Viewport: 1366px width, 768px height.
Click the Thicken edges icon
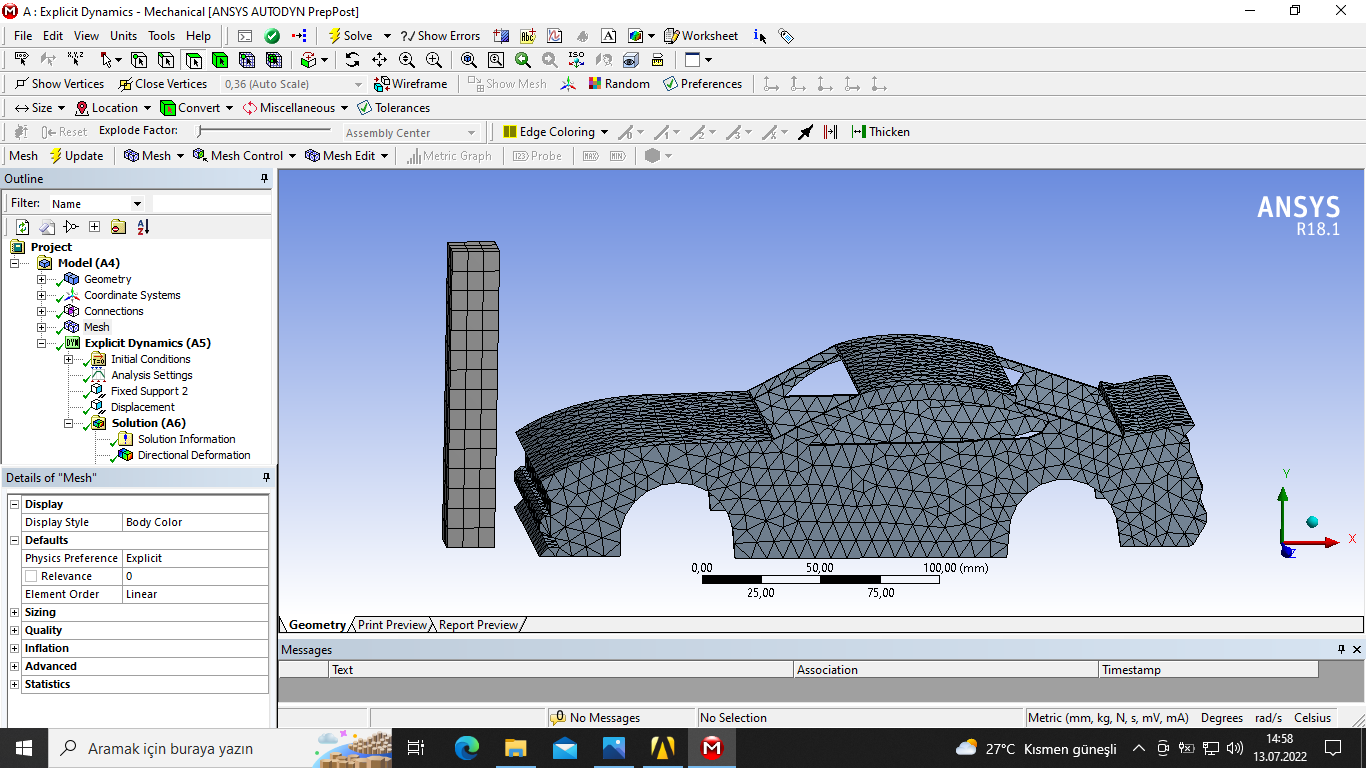[880, 132]
